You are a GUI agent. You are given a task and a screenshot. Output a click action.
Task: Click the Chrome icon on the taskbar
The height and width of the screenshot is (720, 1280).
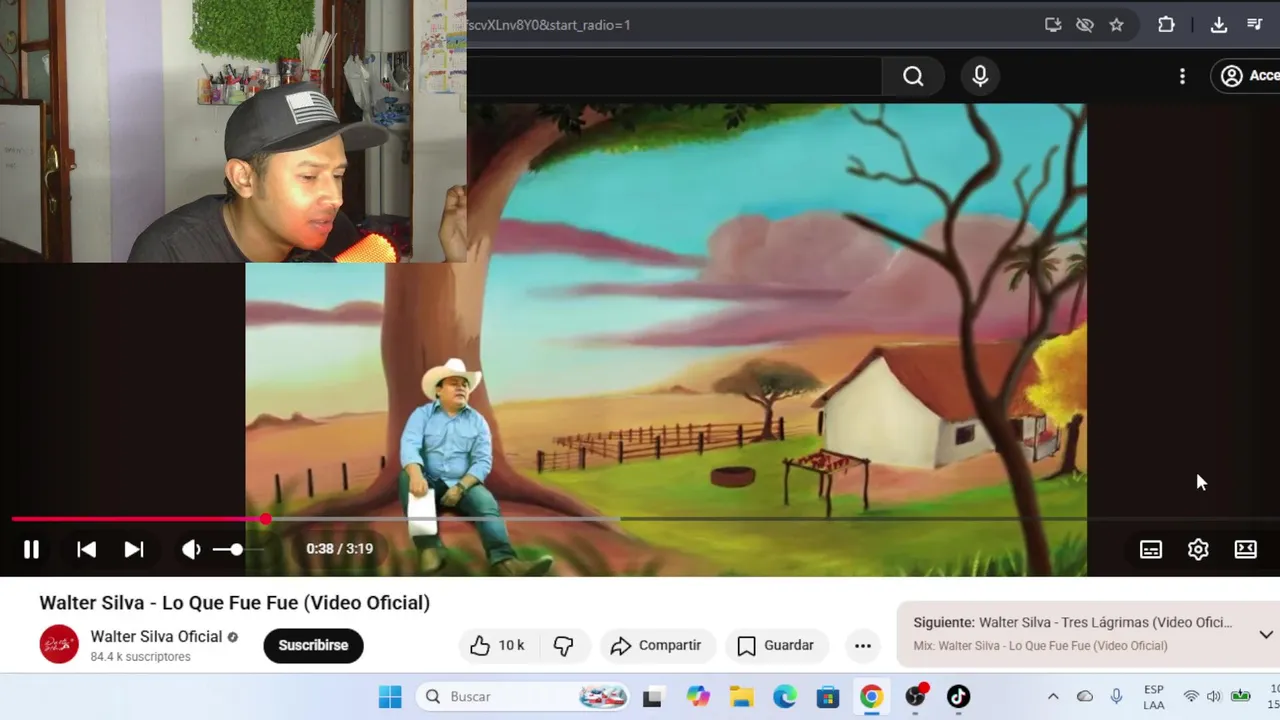point(871,697)
